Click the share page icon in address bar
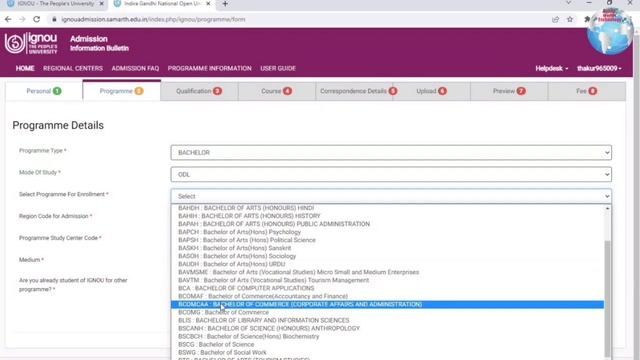The image size is (640, 360). [556, 19]
